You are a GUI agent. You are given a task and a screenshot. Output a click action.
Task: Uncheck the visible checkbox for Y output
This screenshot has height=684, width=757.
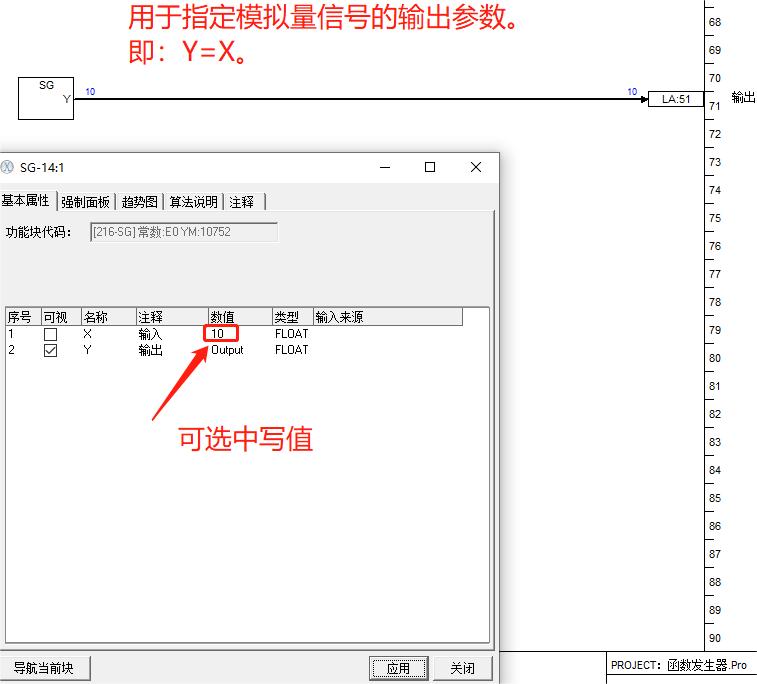[x=50, y=350]
